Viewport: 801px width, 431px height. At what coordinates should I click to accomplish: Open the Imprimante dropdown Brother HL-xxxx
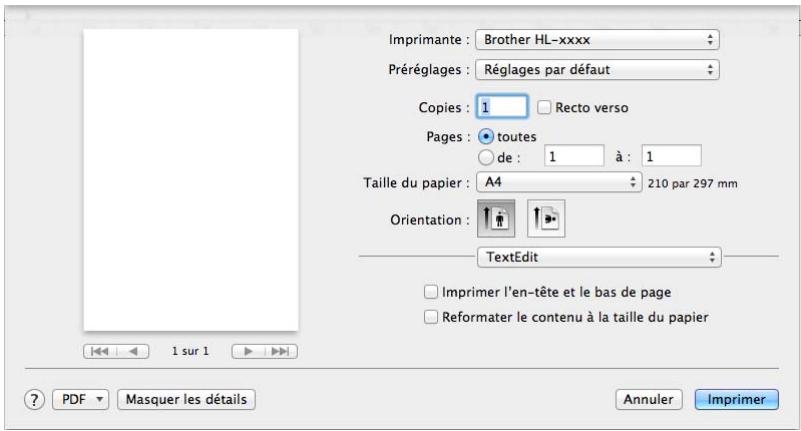pos(597,40)
